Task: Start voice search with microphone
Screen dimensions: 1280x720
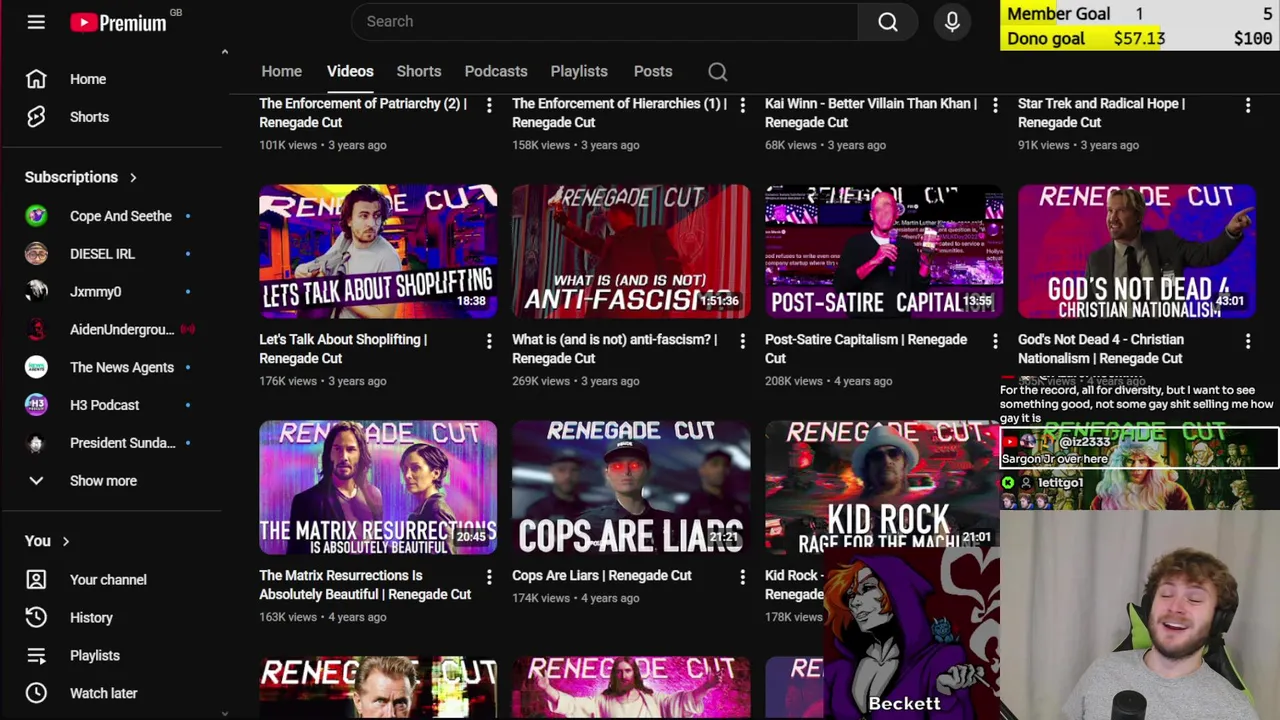Action: coord(952,21)
